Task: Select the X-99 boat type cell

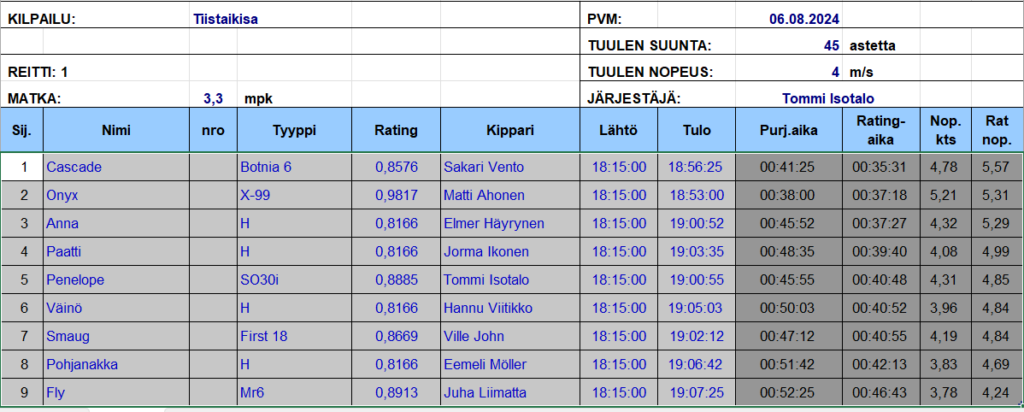Action: [295, 195]
